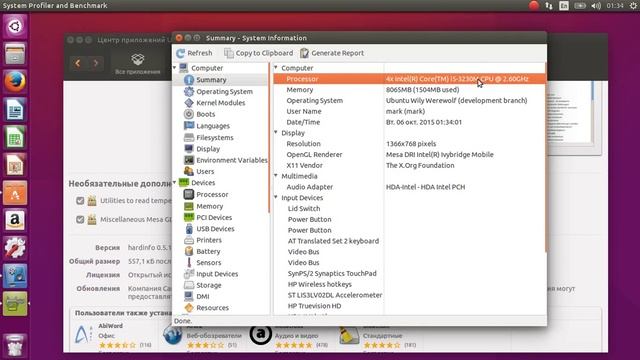Open the Filesystems sidebar entry

pyautogui.click(x=215, y=138)
